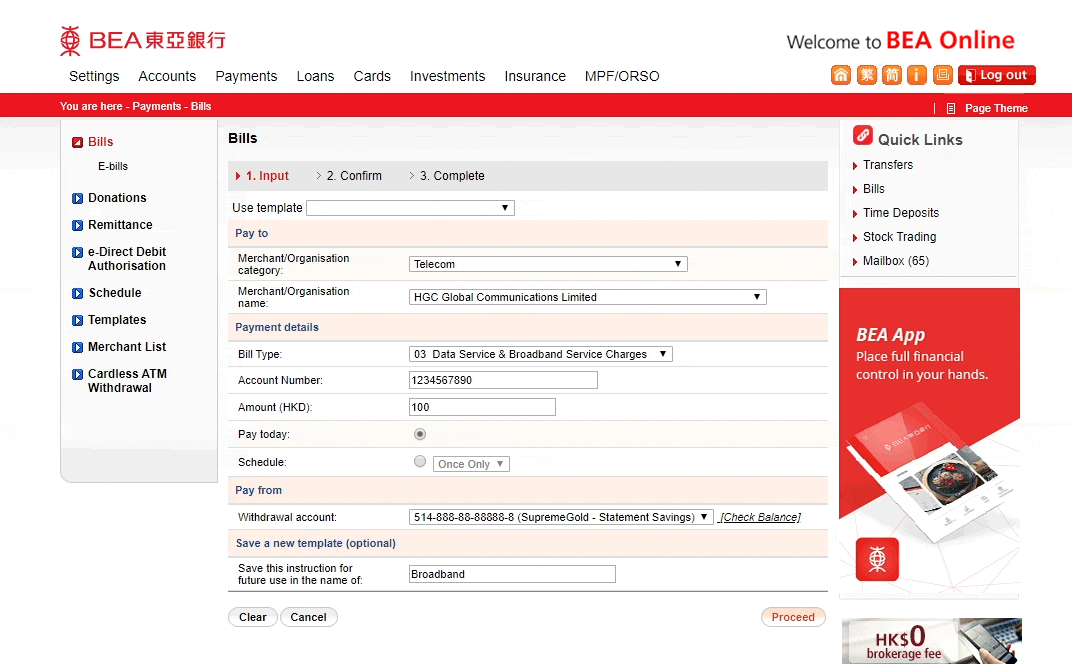
Task: Open Donations in the sidebar
Action: [x=117, y=198]
